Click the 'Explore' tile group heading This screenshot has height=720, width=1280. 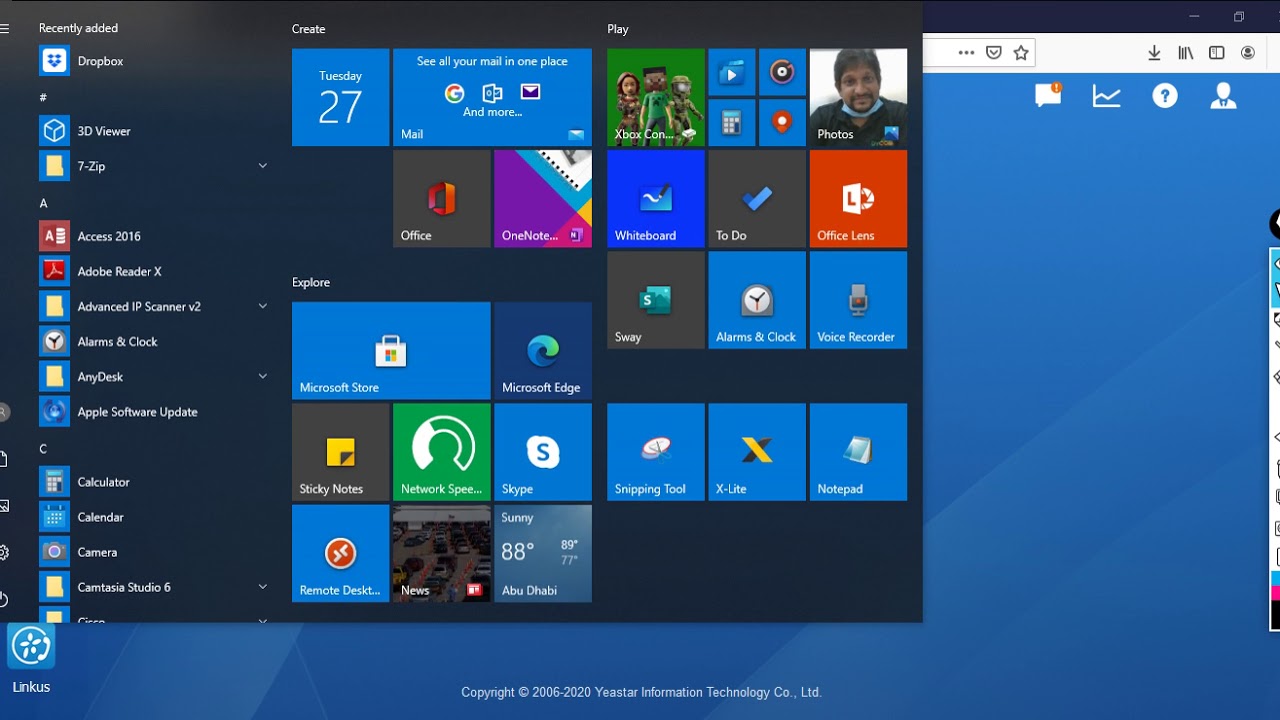click(x=311, y=282)
